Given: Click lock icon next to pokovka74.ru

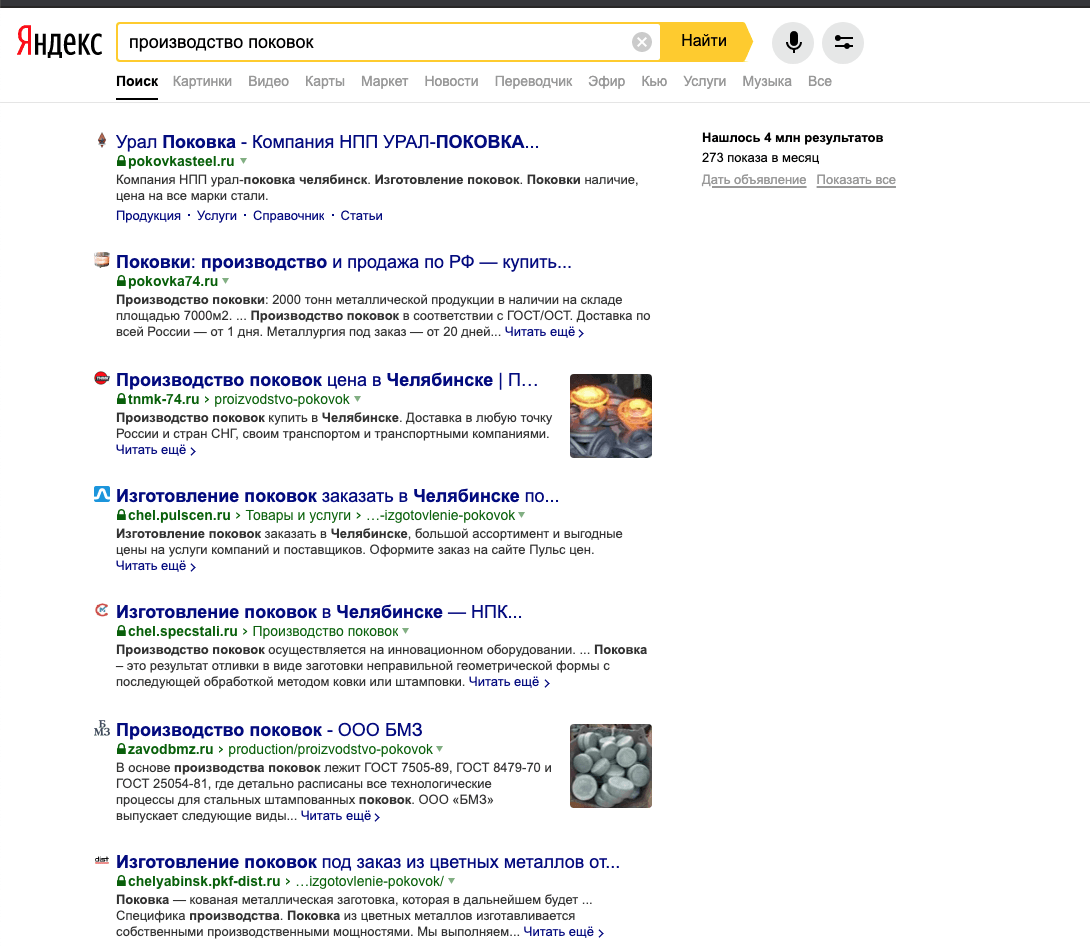Looking at the screenshot, I should pos(121,282).
